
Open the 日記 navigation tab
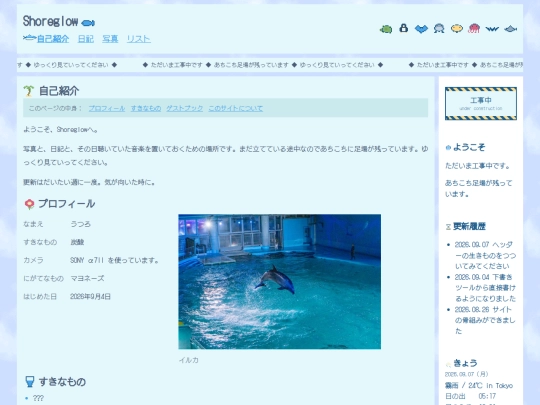[x=85, y=39]
